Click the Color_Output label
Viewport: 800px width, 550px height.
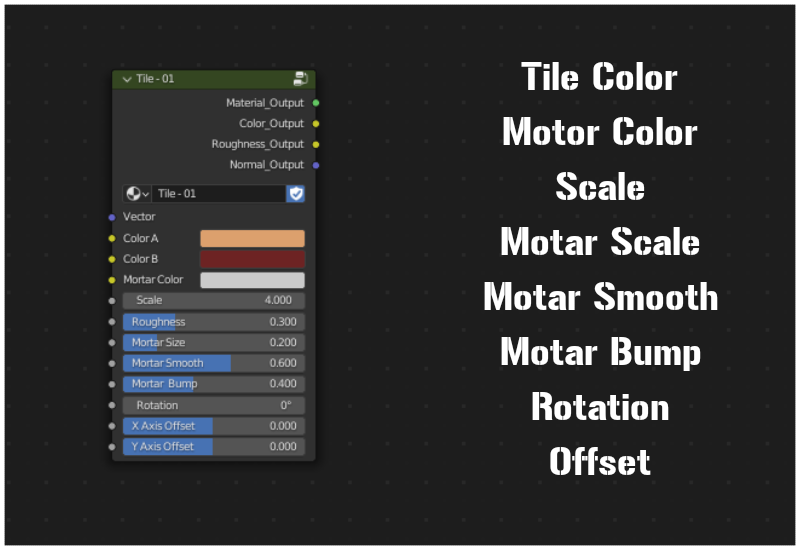pos(271,124)
